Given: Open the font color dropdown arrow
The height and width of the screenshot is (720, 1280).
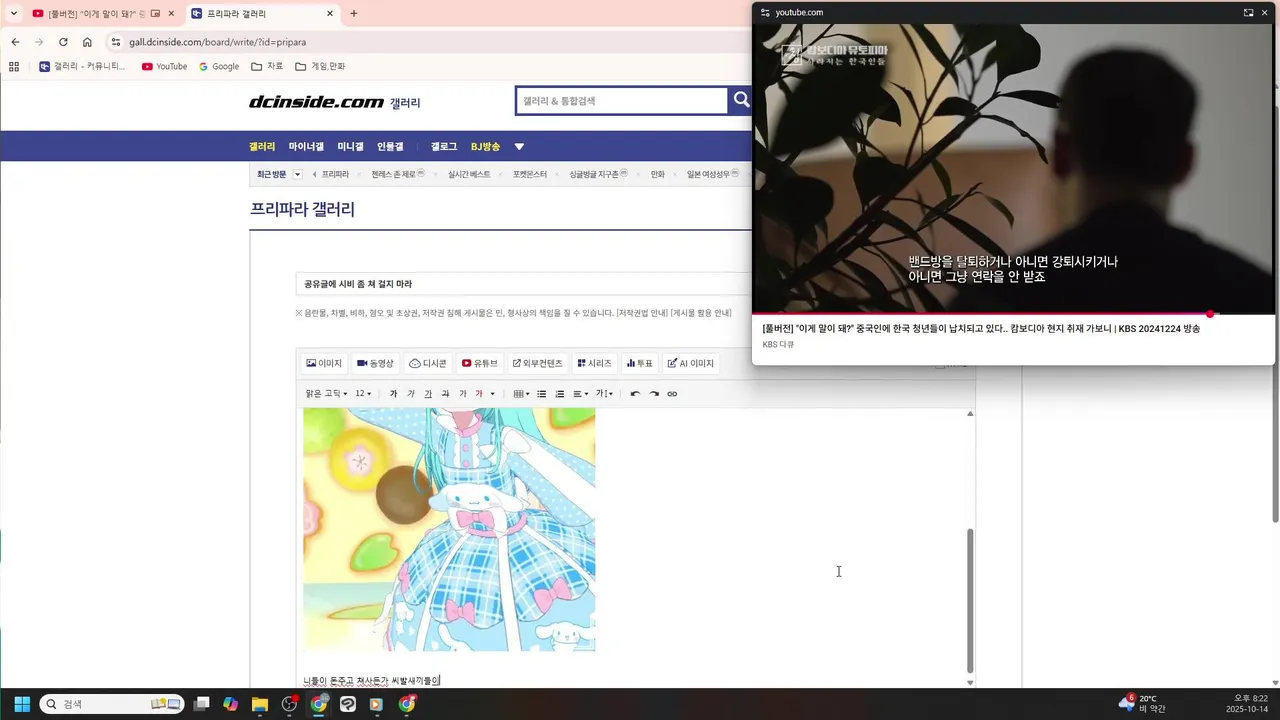Looking at the screenshot, I should coord(492,394).
